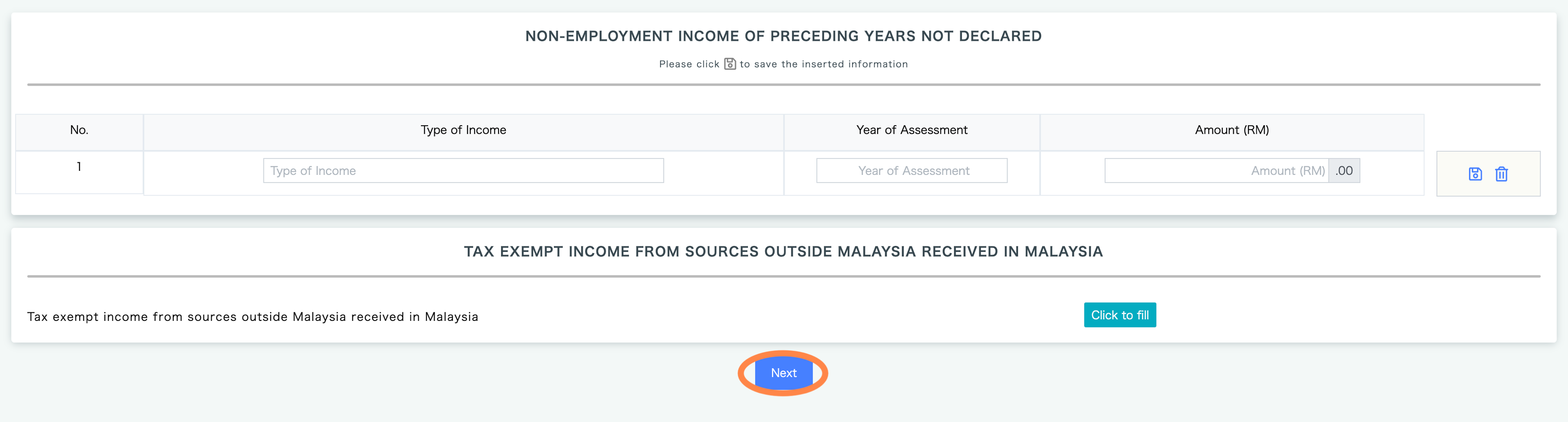Click the tax exempt income row label

253,317
